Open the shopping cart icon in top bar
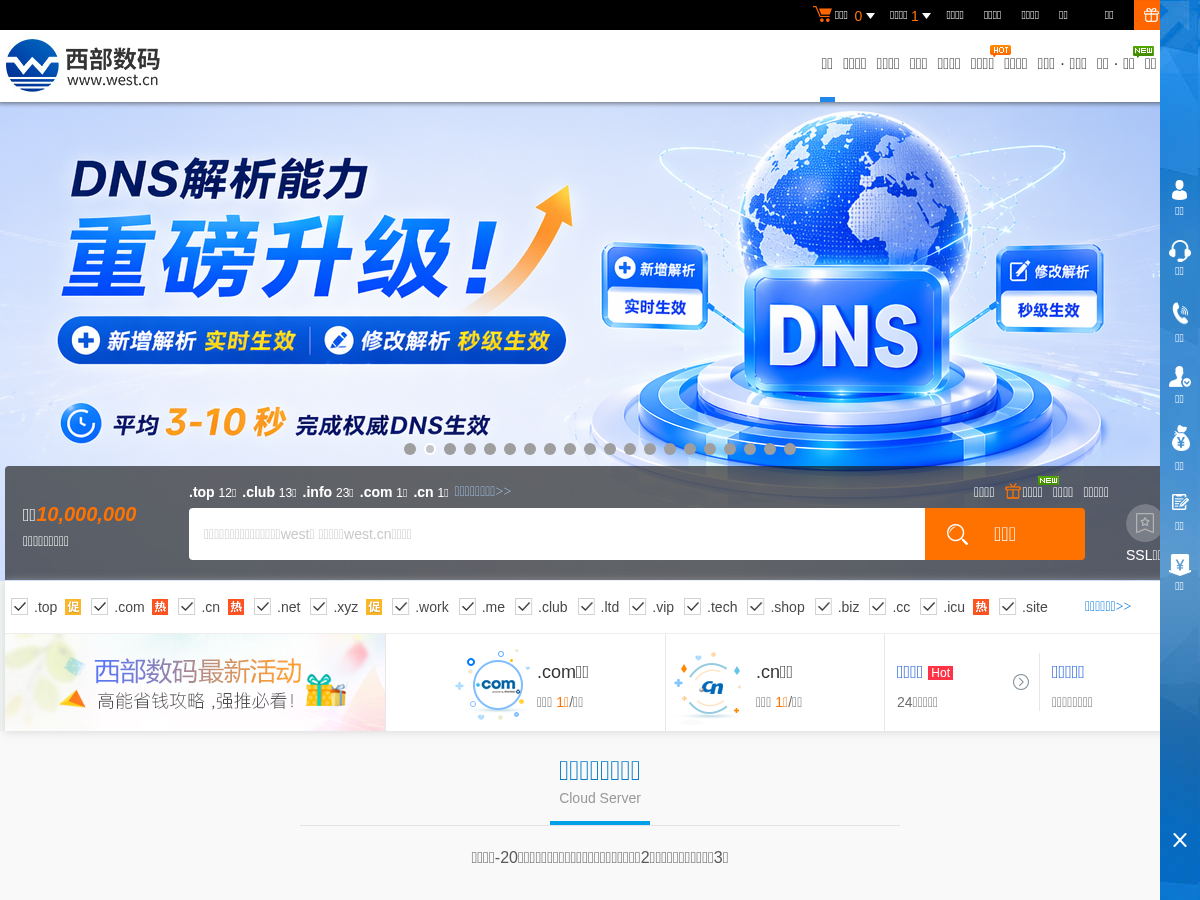The image size is (1200, 900). coord(822,14)
